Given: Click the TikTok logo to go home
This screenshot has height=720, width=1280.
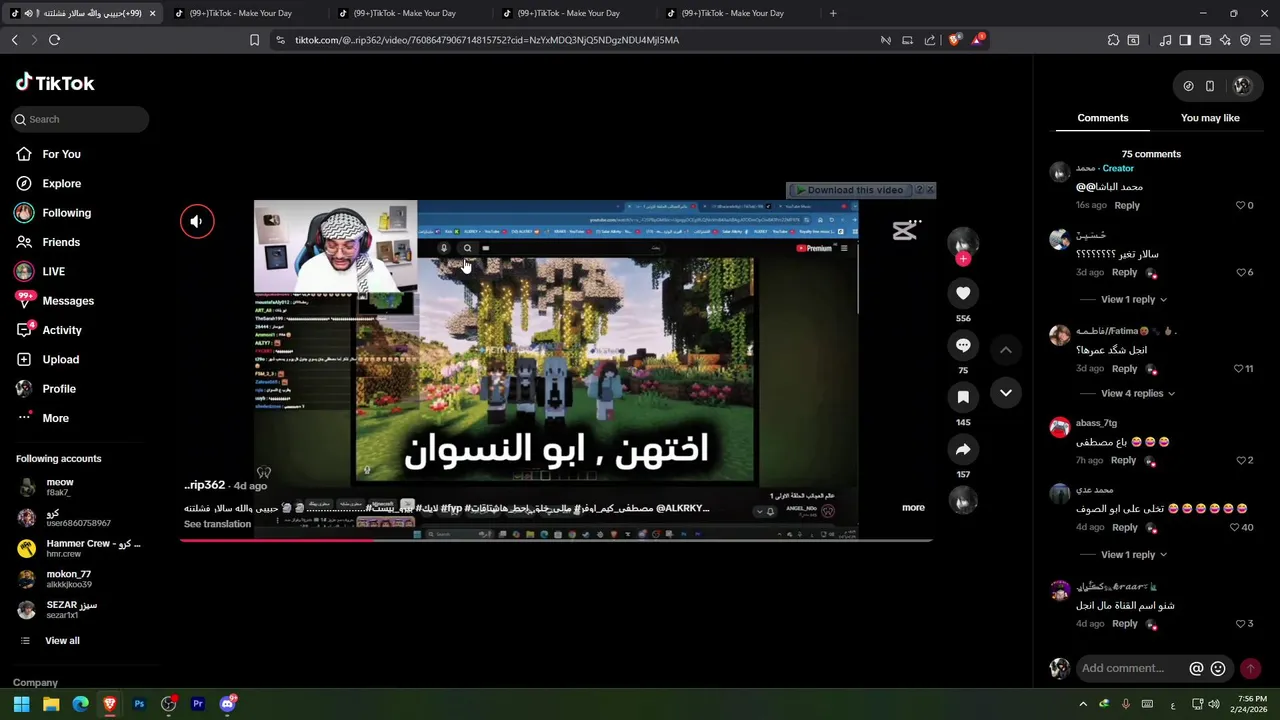Looking at the screenshot, I should click(x=55, y=83).
